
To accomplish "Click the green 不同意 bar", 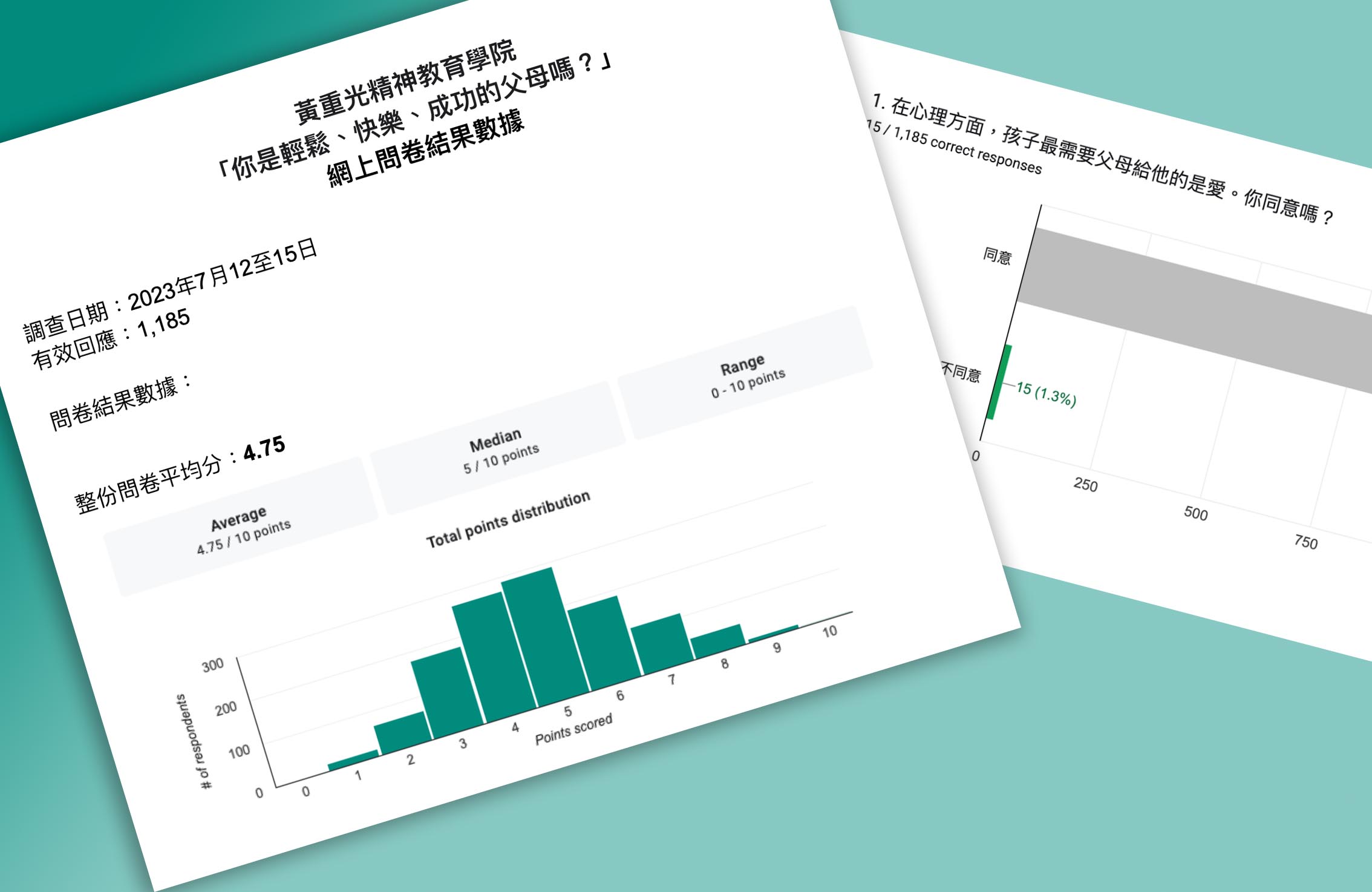I will [x=999, y=382].
